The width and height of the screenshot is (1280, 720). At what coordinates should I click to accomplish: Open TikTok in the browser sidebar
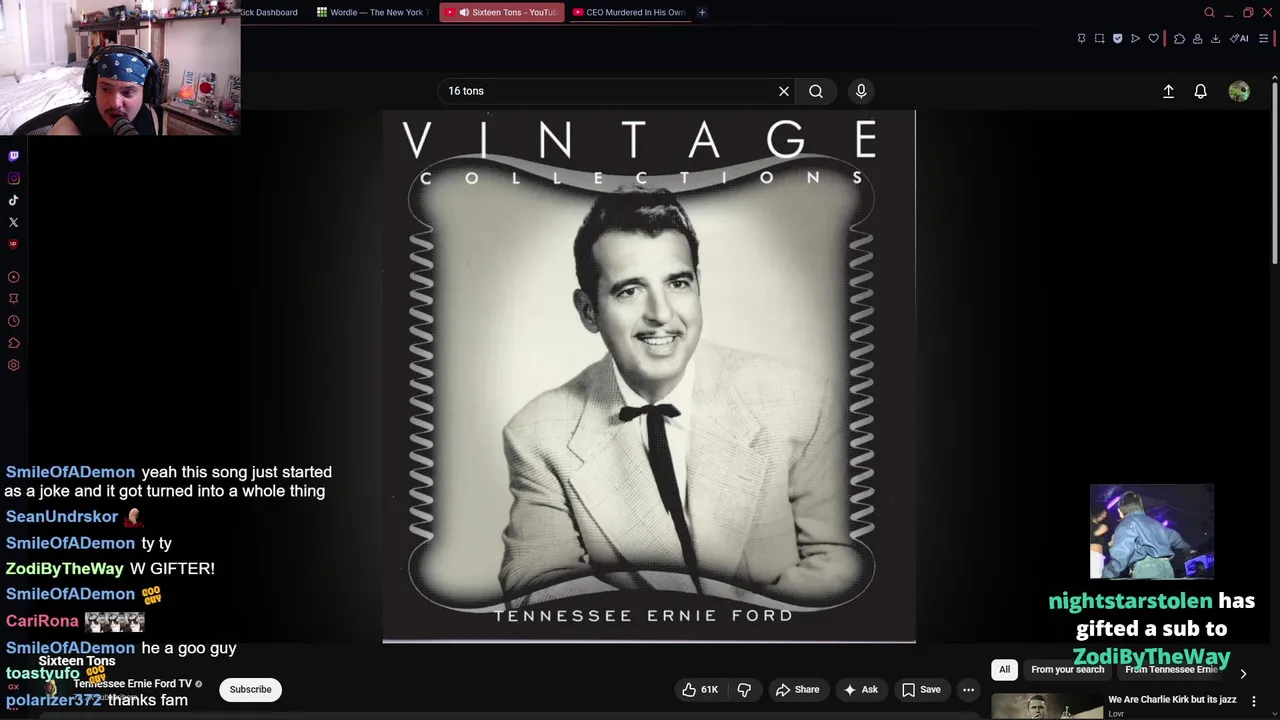(14, 200)
